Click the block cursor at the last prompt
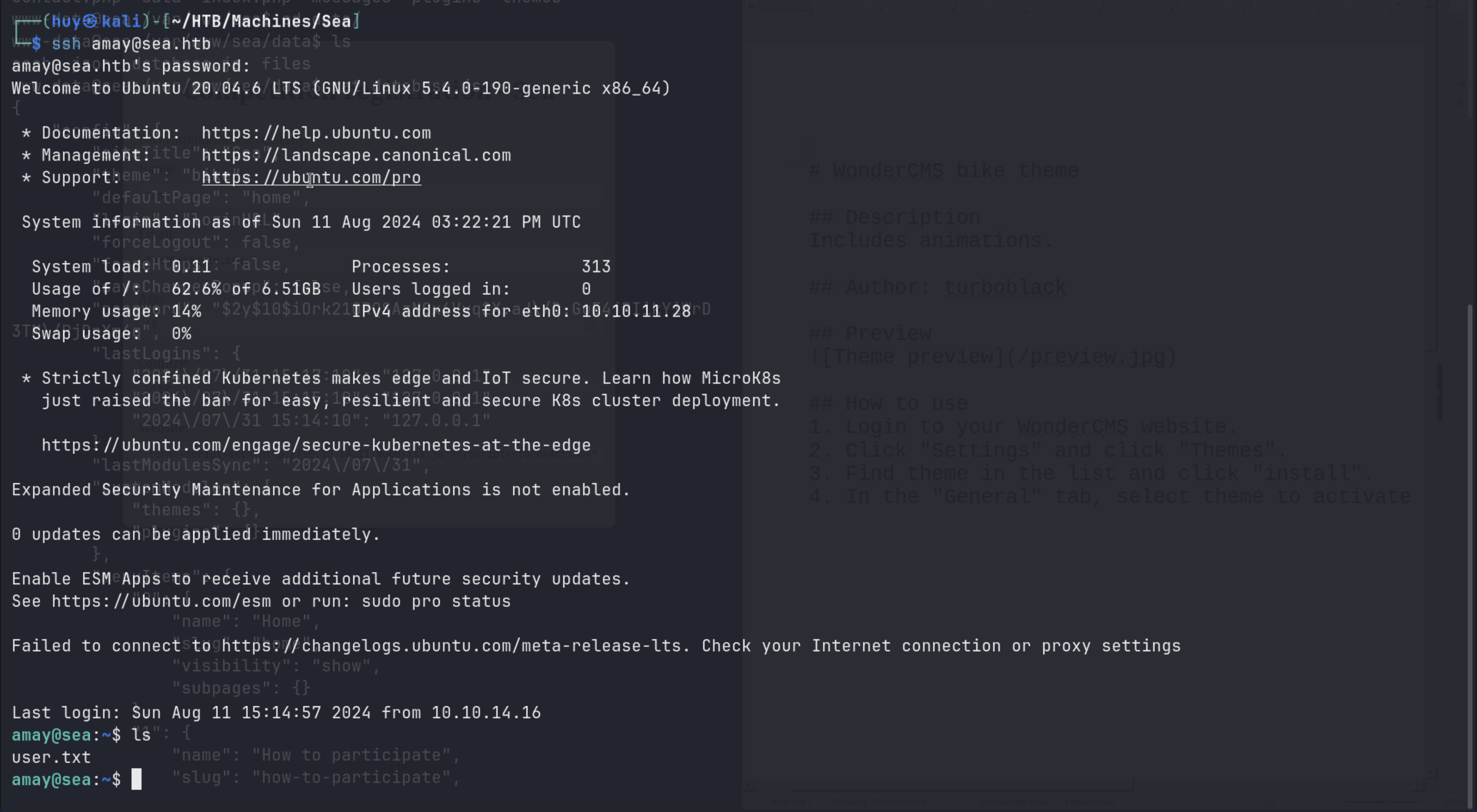This screenshot has height=812, width=1477. [x=137, y=779]
